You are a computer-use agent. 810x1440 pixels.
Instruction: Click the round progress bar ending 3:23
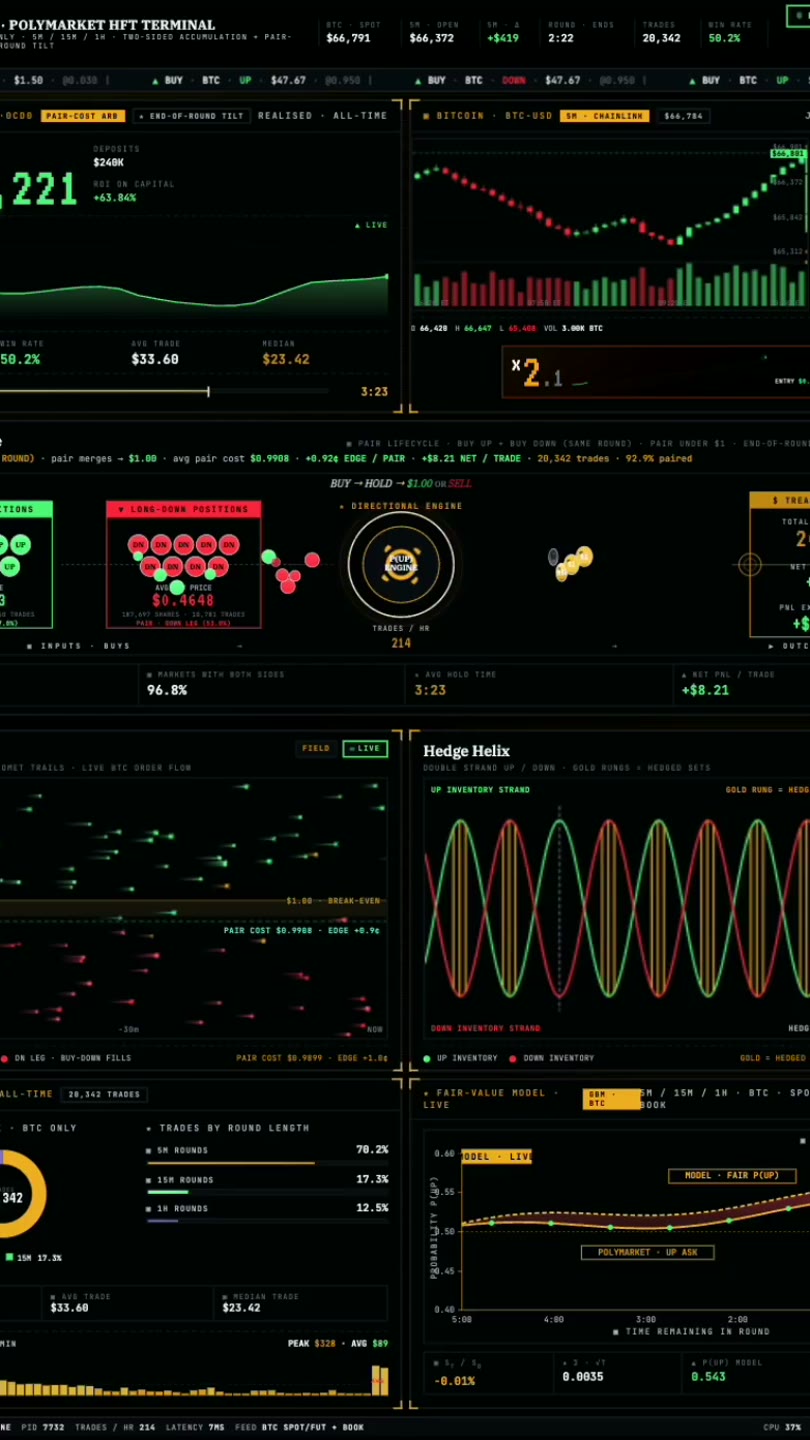click(164, 391)
